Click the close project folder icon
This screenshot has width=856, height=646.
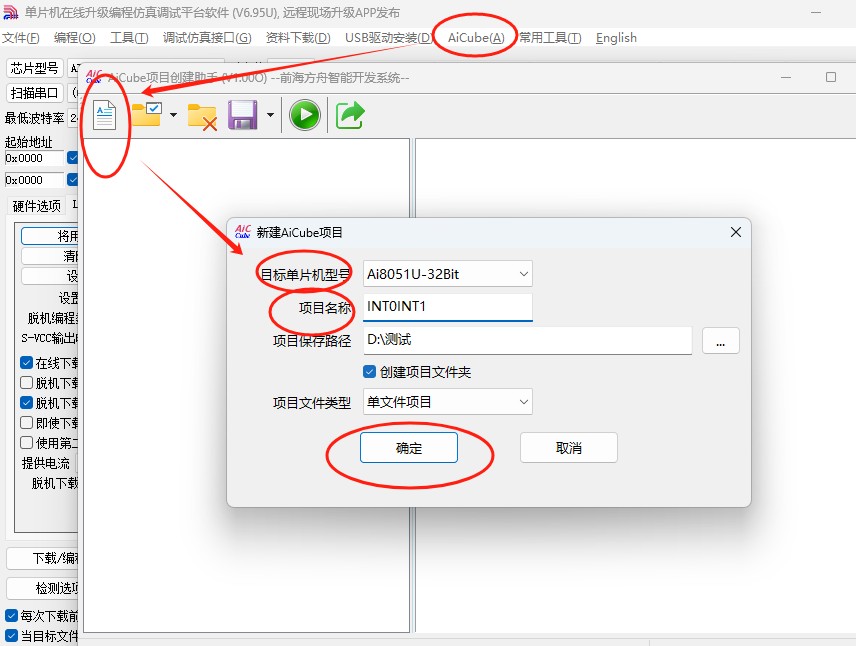[x=202, y=116]
